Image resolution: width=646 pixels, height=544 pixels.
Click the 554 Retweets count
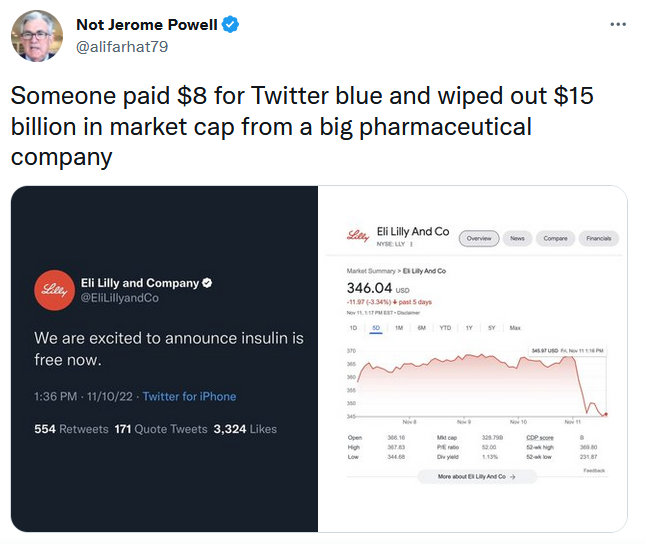point(70,429)
